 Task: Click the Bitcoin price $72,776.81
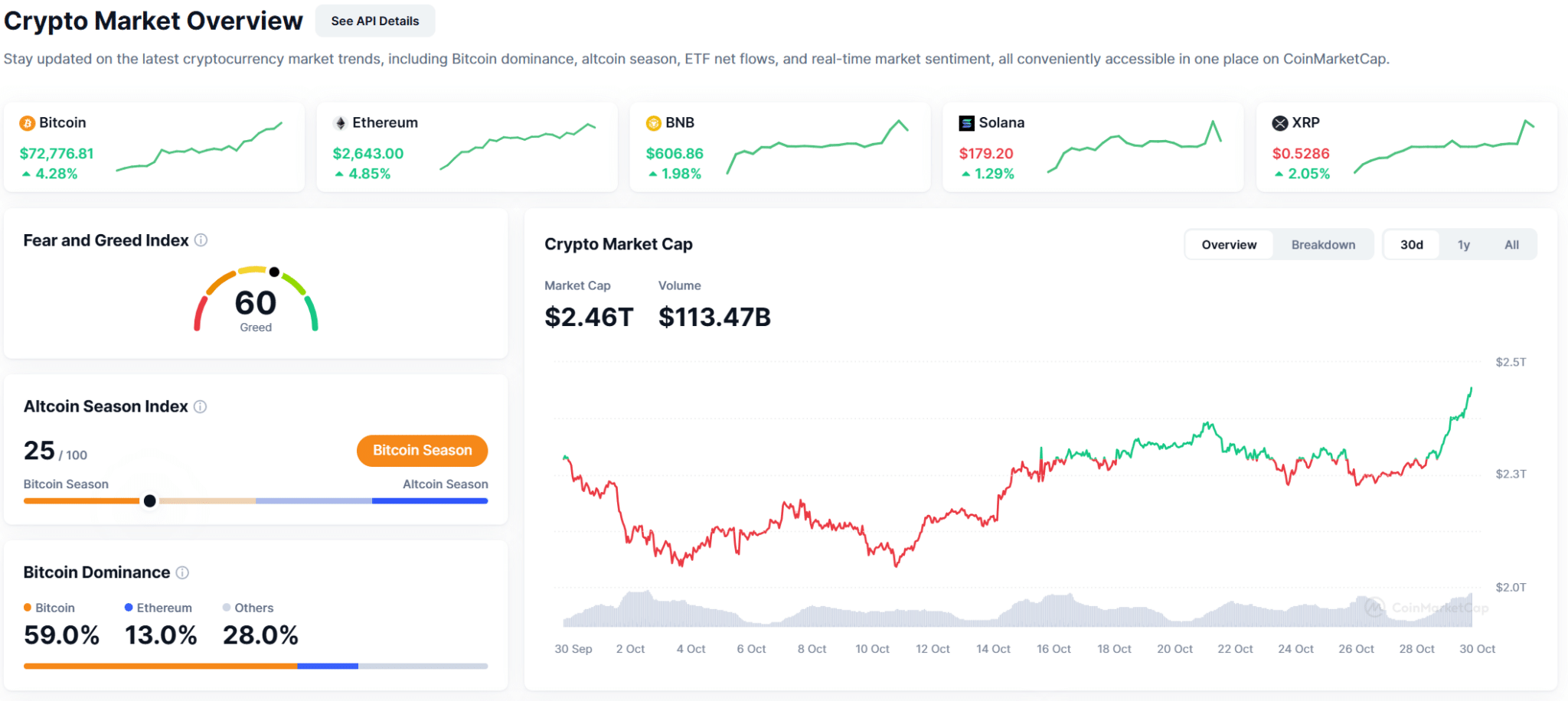tap(57, 154)
